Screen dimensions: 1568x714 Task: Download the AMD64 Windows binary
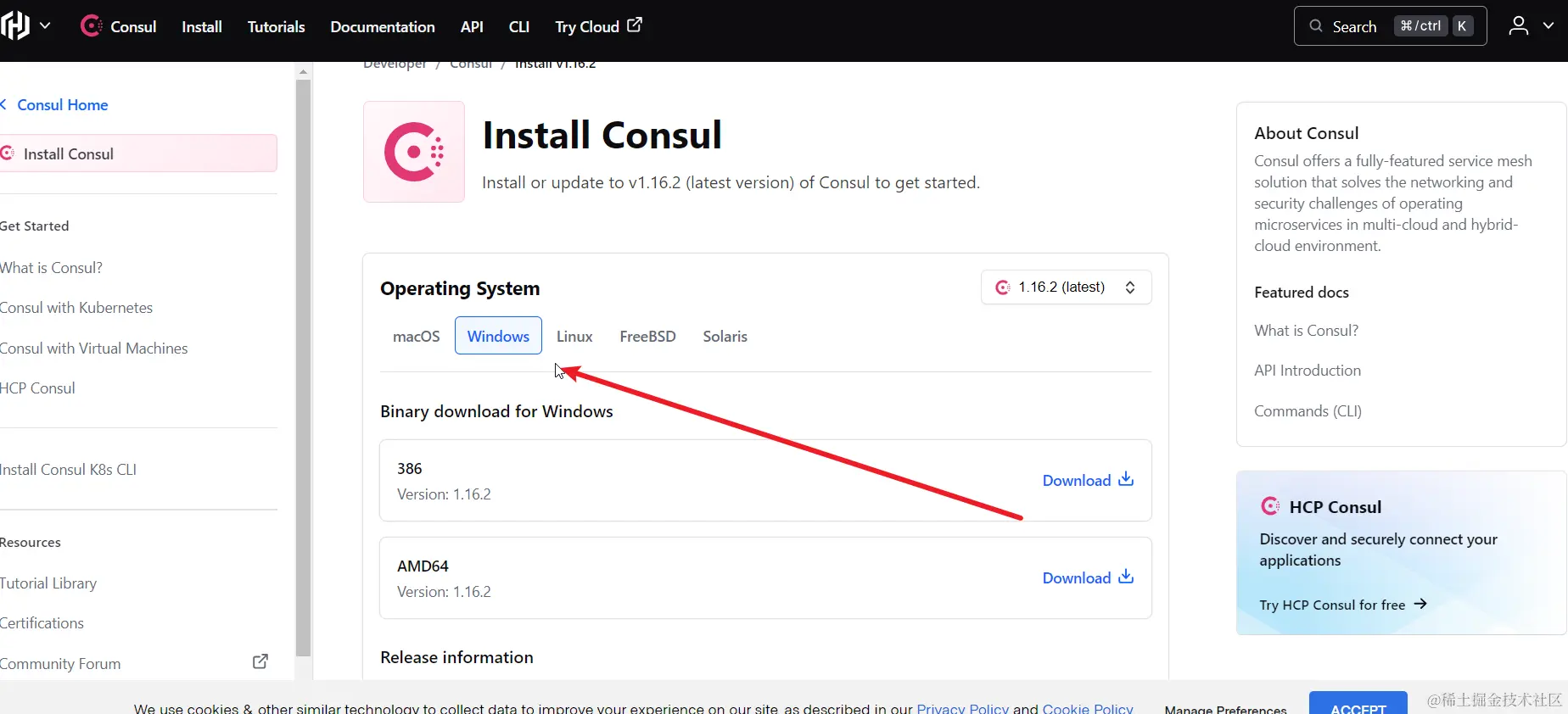pyautogui.click(x=1088, y=577)
